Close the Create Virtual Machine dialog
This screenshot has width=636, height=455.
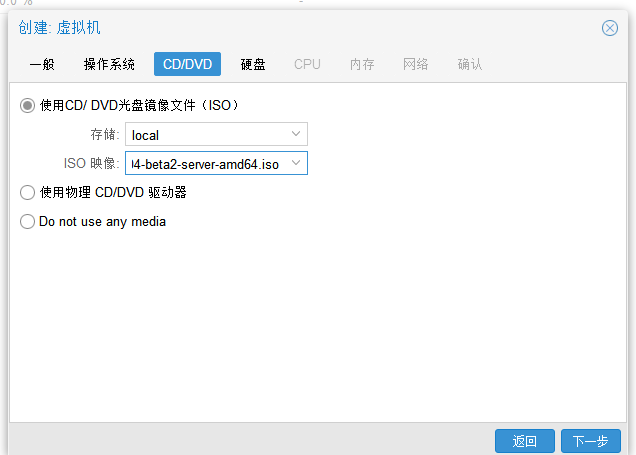pyautogui.click(x=610, y=28)
